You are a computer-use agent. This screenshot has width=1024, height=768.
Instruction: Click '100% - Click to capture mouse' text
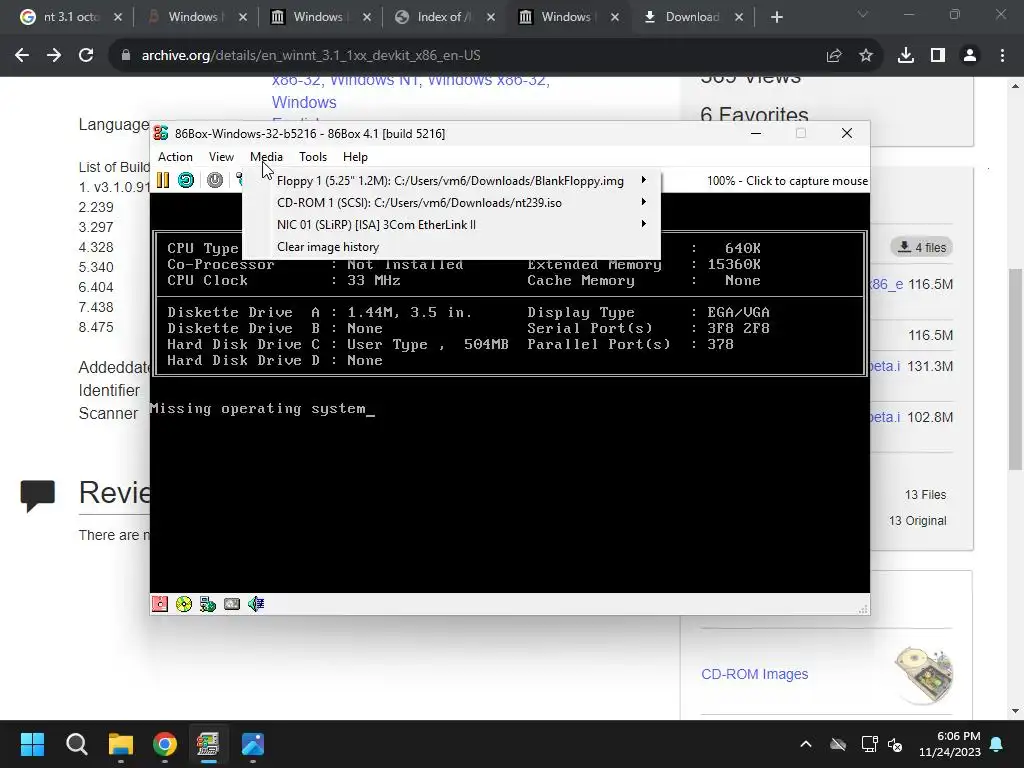click(x=787, y=181)
